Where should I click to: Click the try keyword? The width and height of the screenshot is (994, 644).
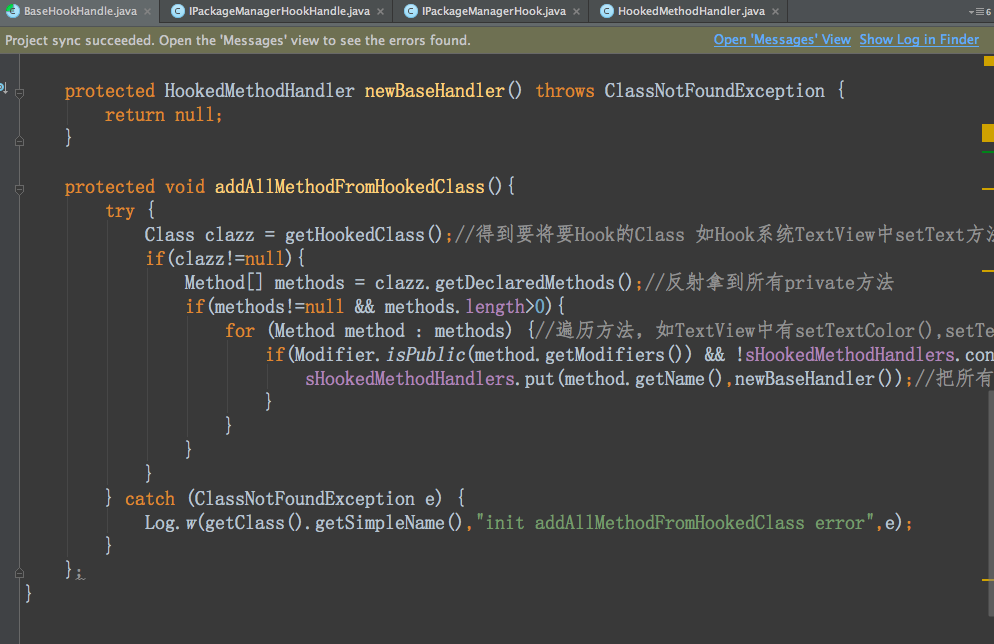[x=120, y=210]
